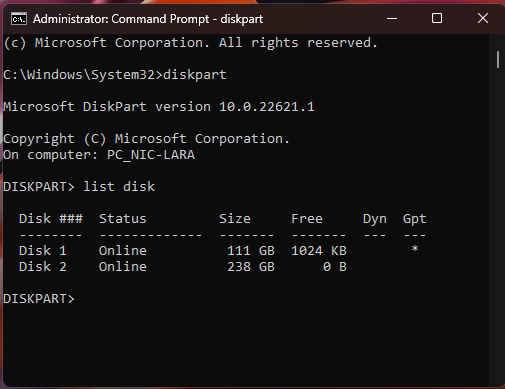The width and height of the screenshot is (505, 389).
Task: Click the 'Disk 2' row entry
Action: coord(43,267)
